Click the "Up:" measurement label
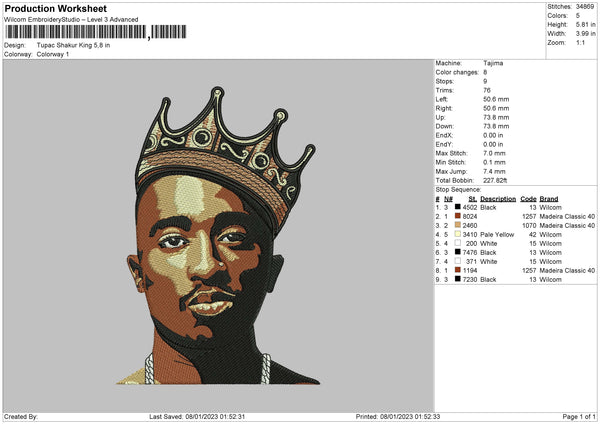The width and height of the screenshot is (600, 424). point(440,117)
